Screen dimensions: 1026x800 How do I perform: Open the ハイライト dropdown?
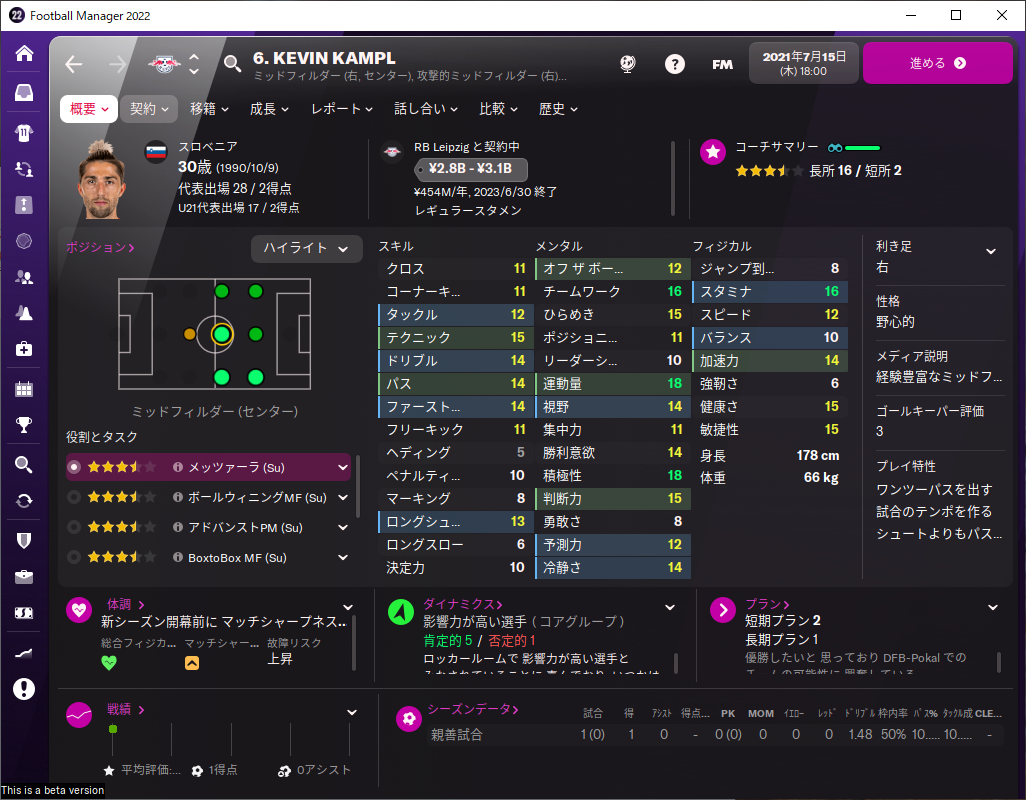click(x=306, y=249)
